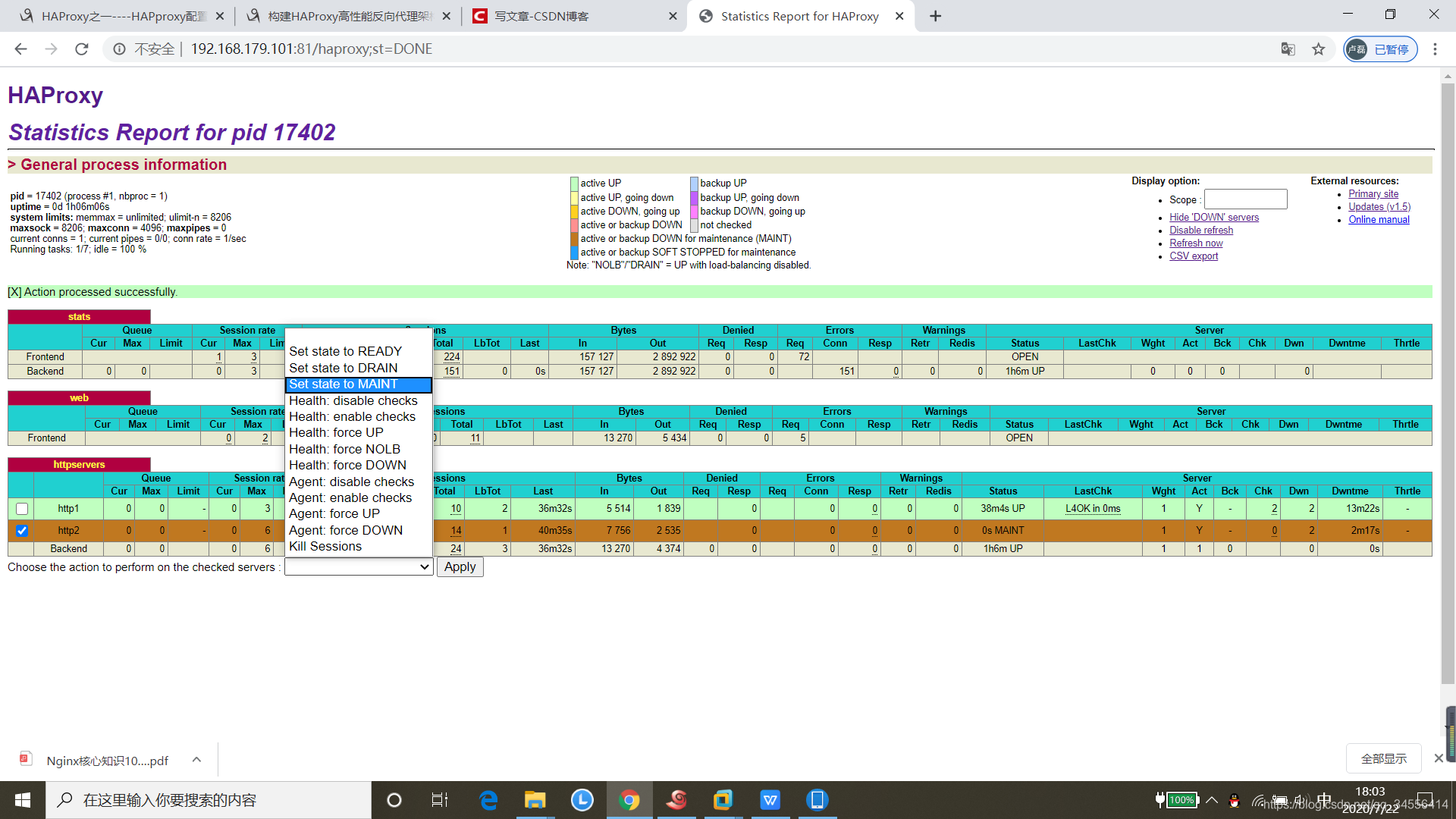Choose Health: force DOWN option
The height and width of the screenshot is (819, 1456).
tap(347, 465)
